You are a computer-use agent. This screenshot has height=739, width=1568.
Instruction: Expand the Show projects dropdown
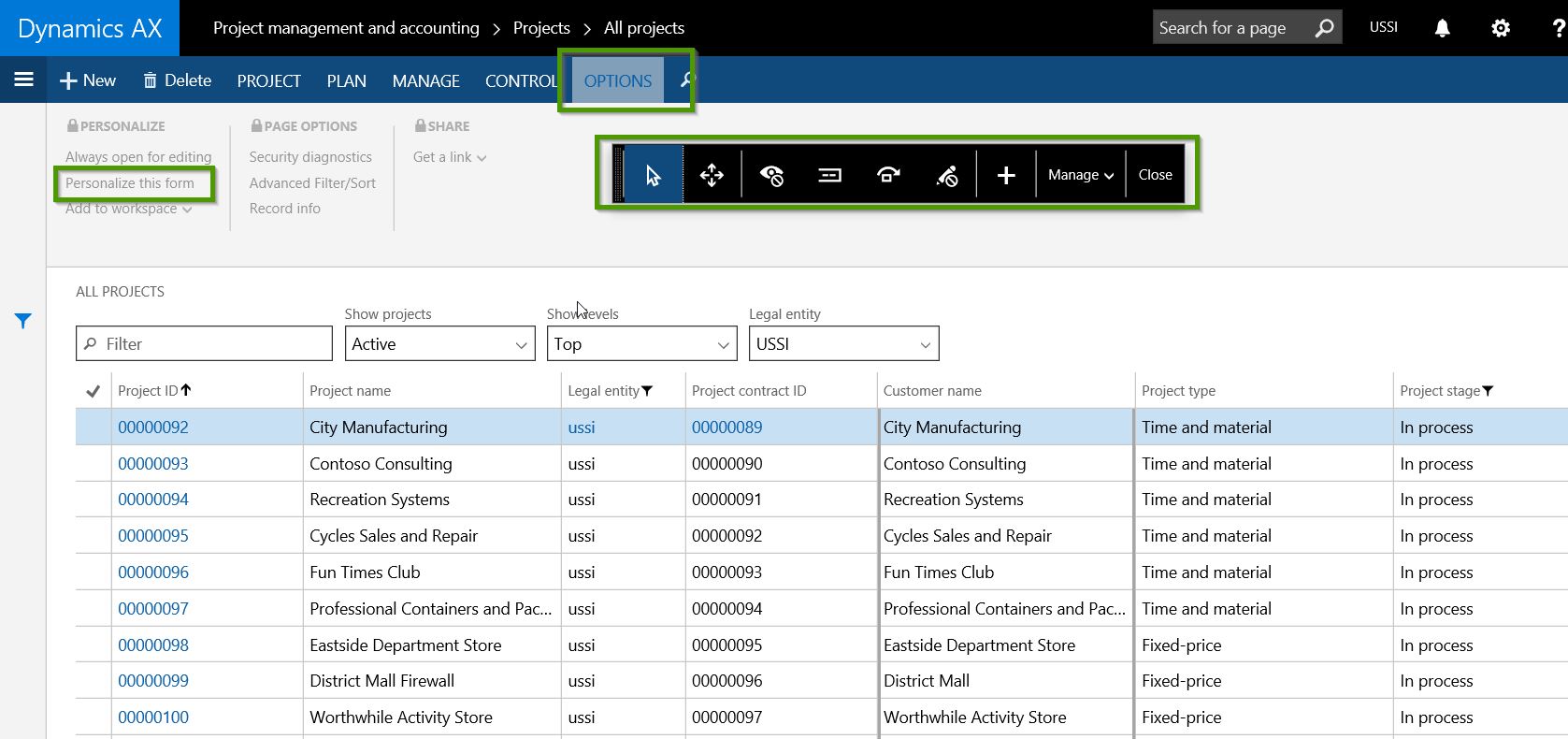click(439, 344)
